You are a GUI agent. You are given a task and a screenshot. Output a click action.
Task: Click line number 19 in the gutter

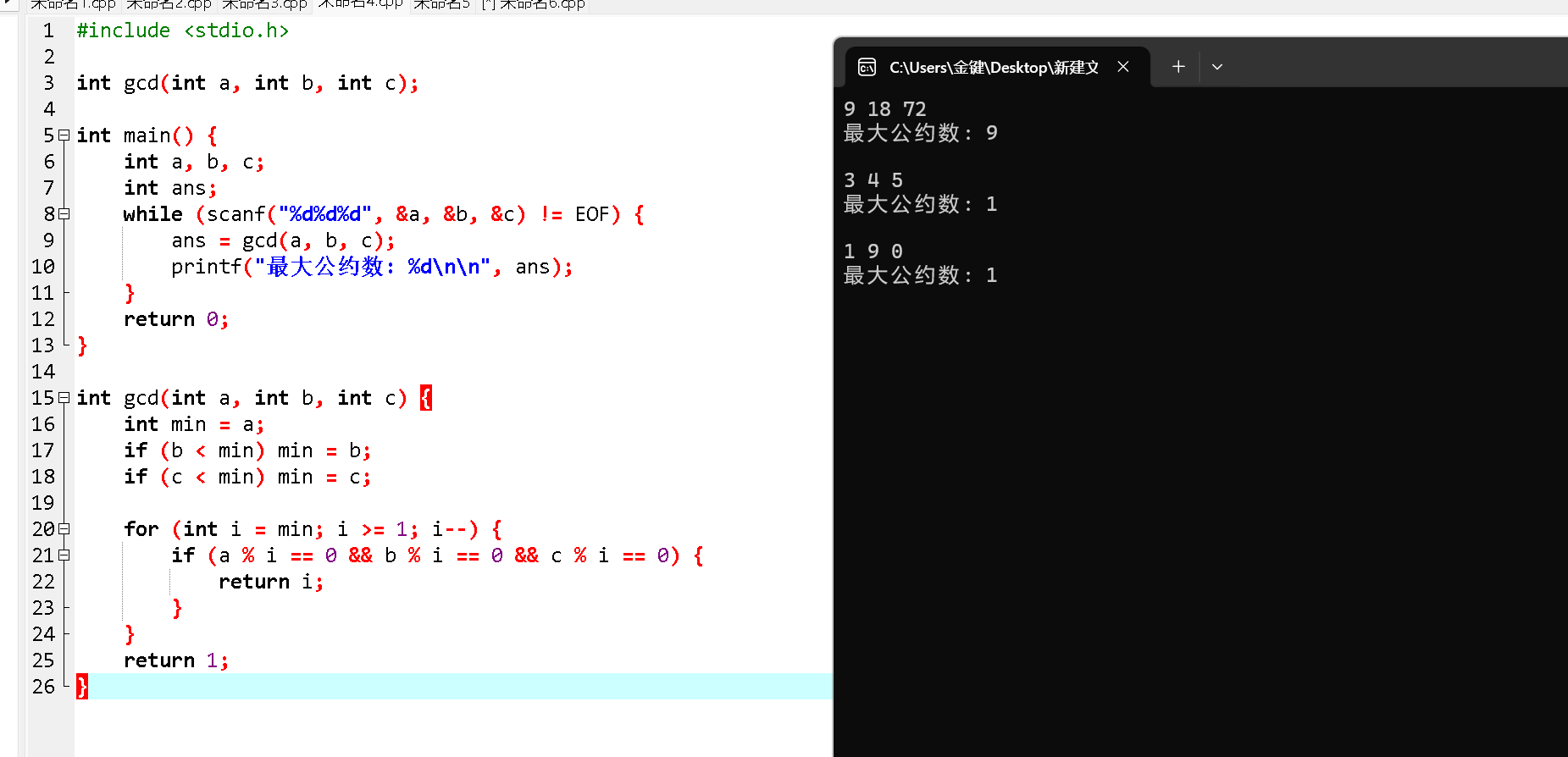pyautogui.click(x=43, y=503)
